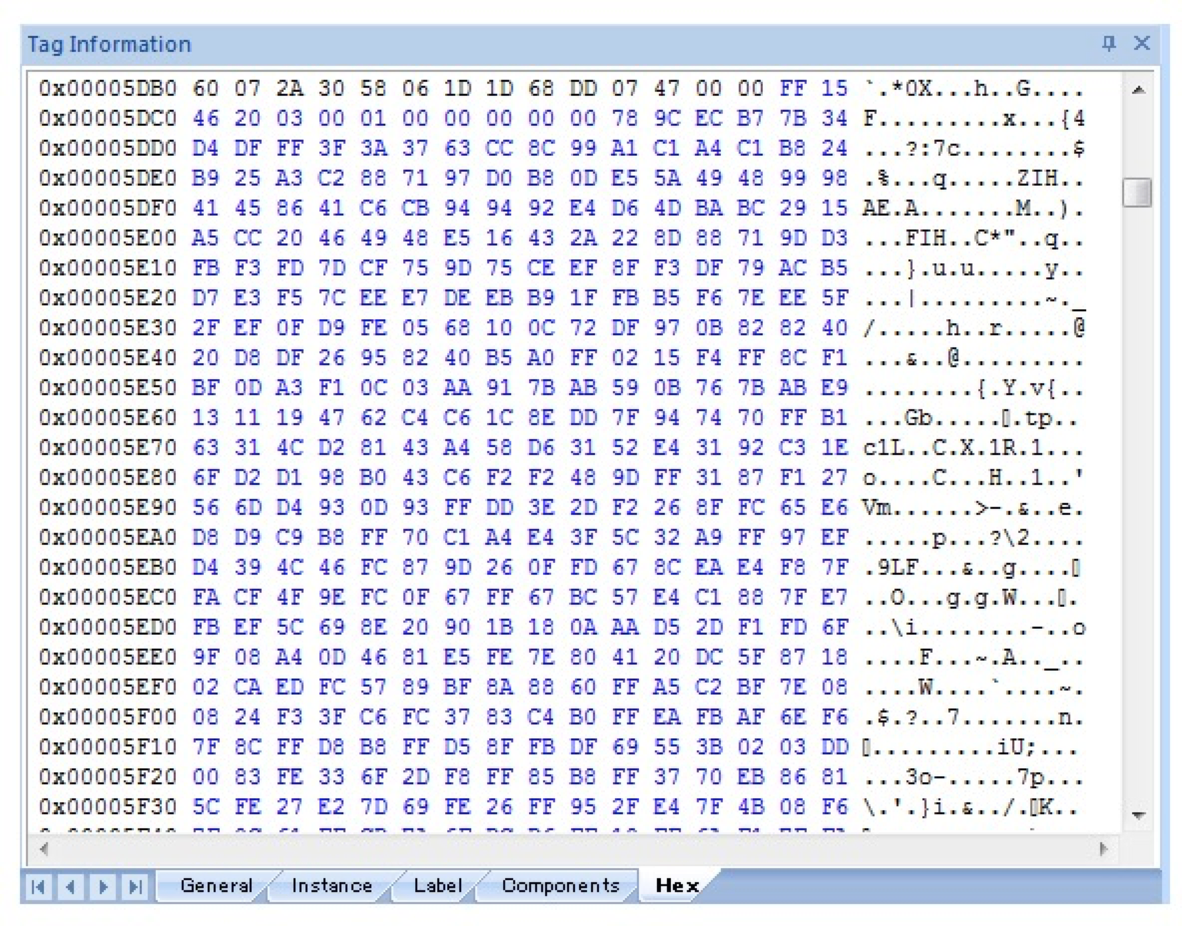Select address 0x00005EA0

click(x=108, y=538)
